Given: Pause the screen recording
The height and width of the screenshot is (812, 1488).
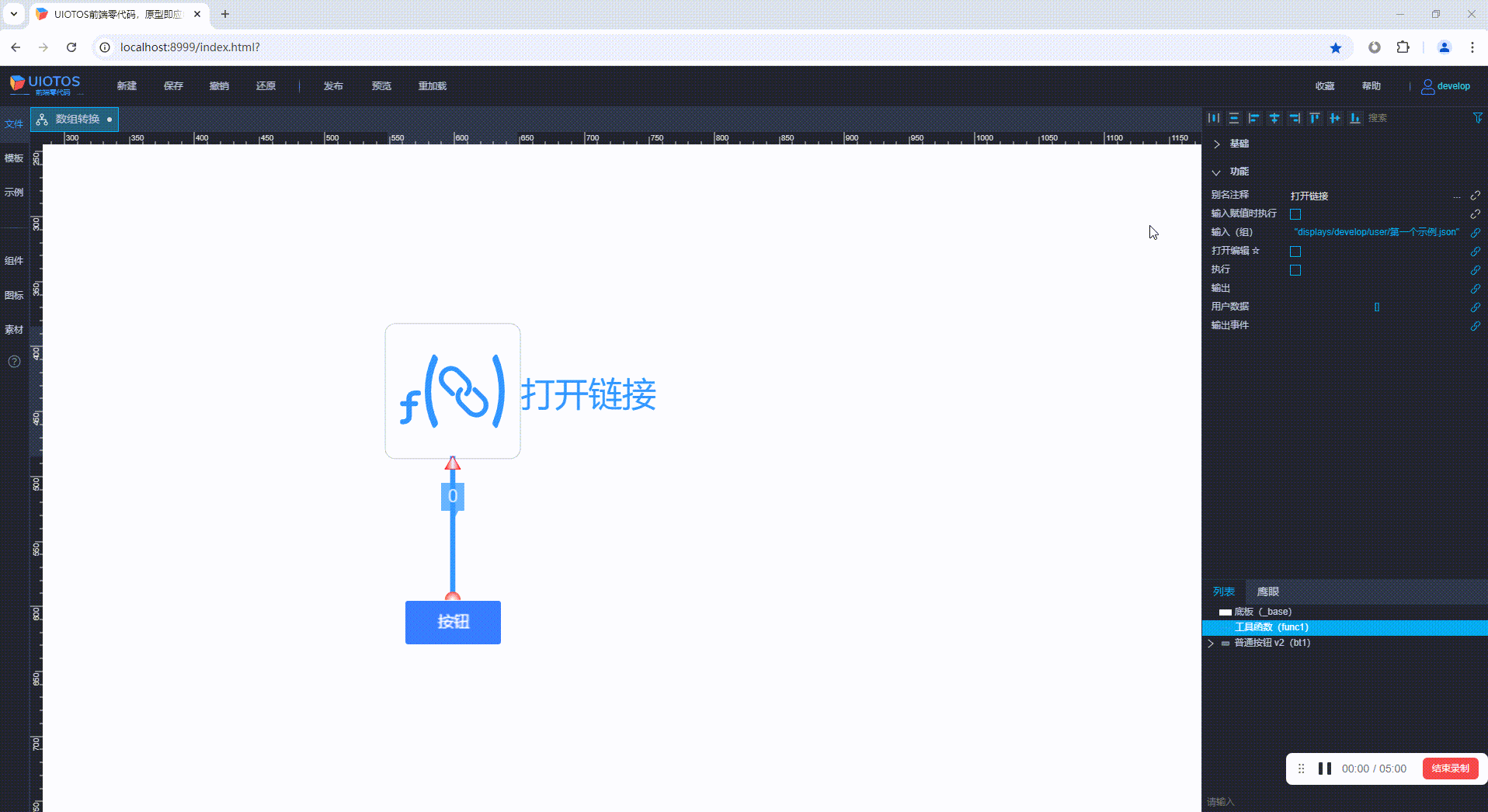Looking at the screenshot, I should 1325,769.
